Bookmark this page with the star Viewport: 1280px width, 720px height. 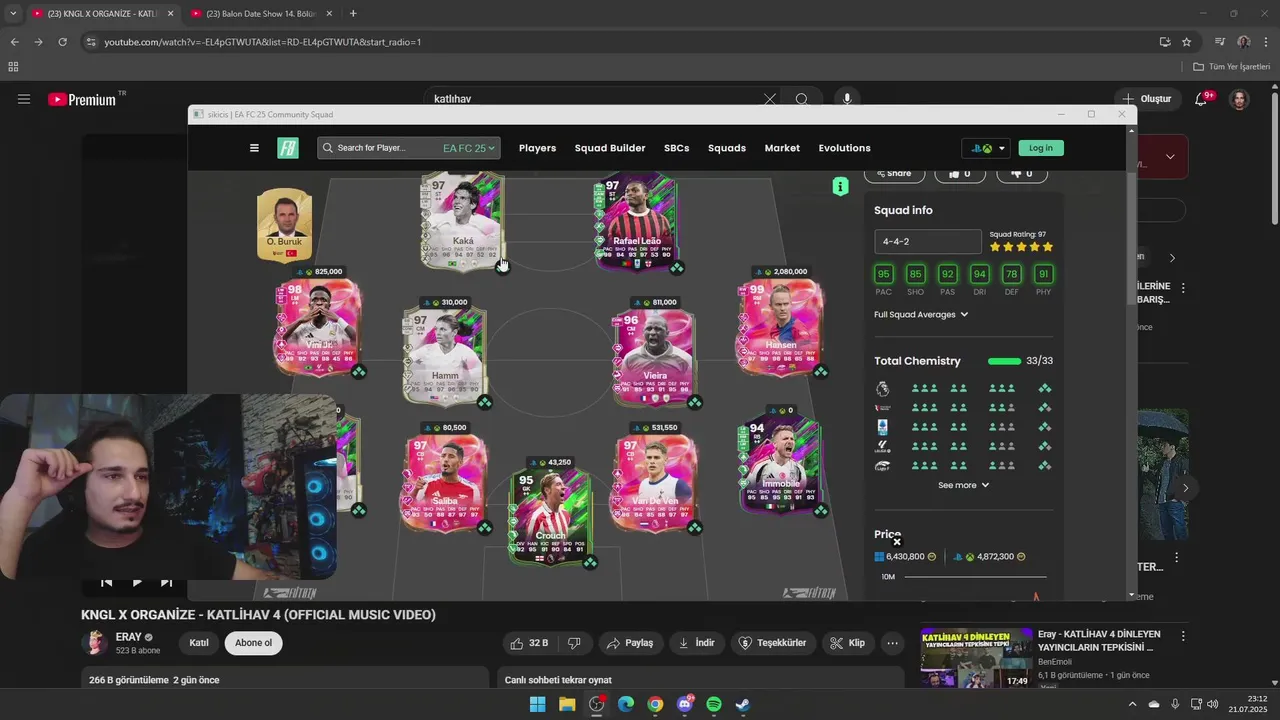[x=1186, y=42]
